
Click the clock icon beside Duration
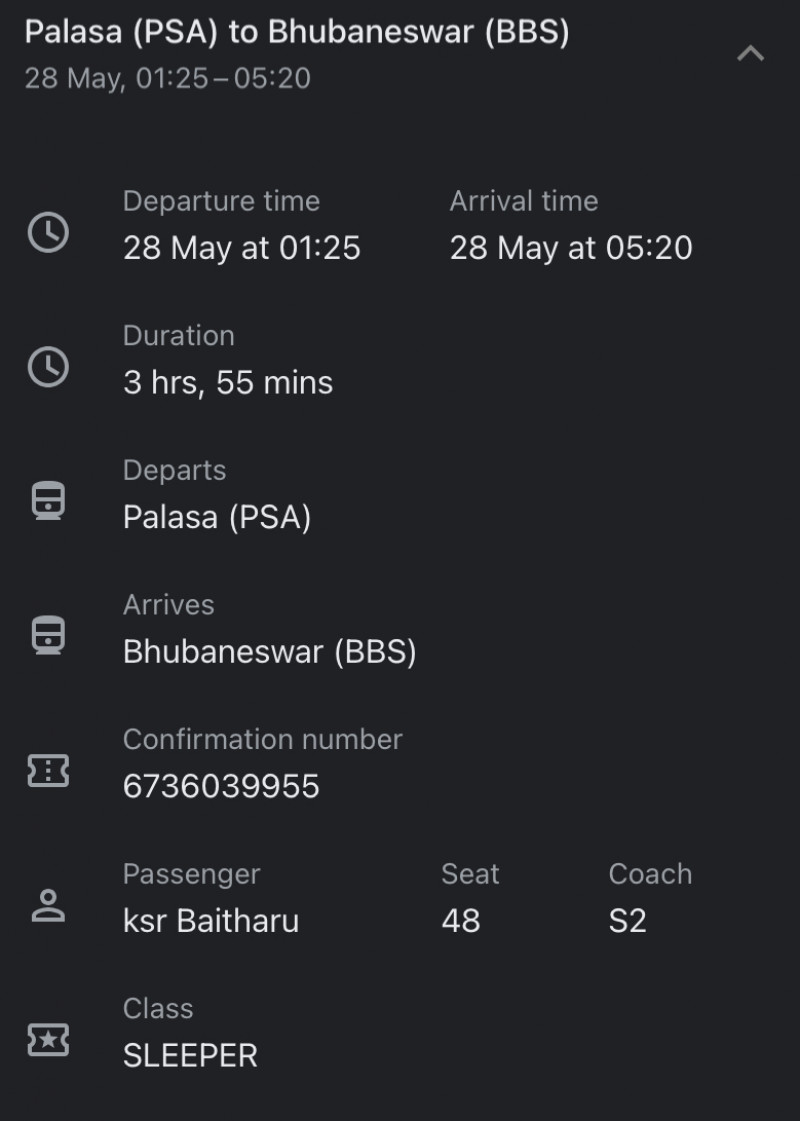(48, 367)
